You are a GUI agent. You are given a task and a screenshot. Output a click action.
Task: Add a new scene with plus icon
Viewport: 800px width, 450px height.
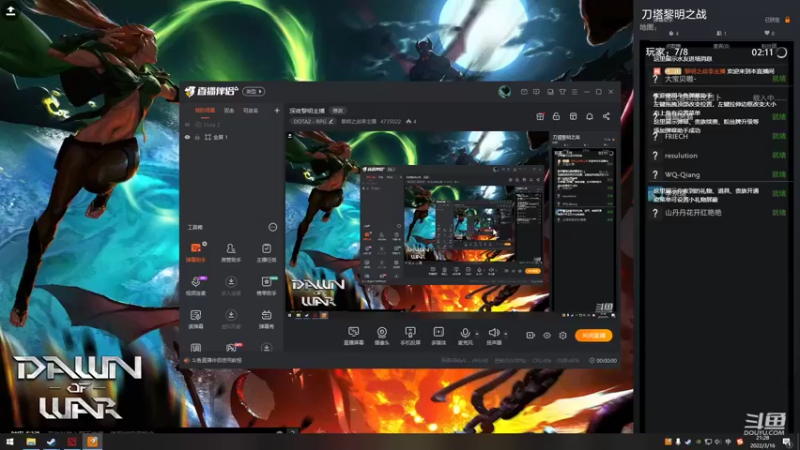click(x=277, y=110)
